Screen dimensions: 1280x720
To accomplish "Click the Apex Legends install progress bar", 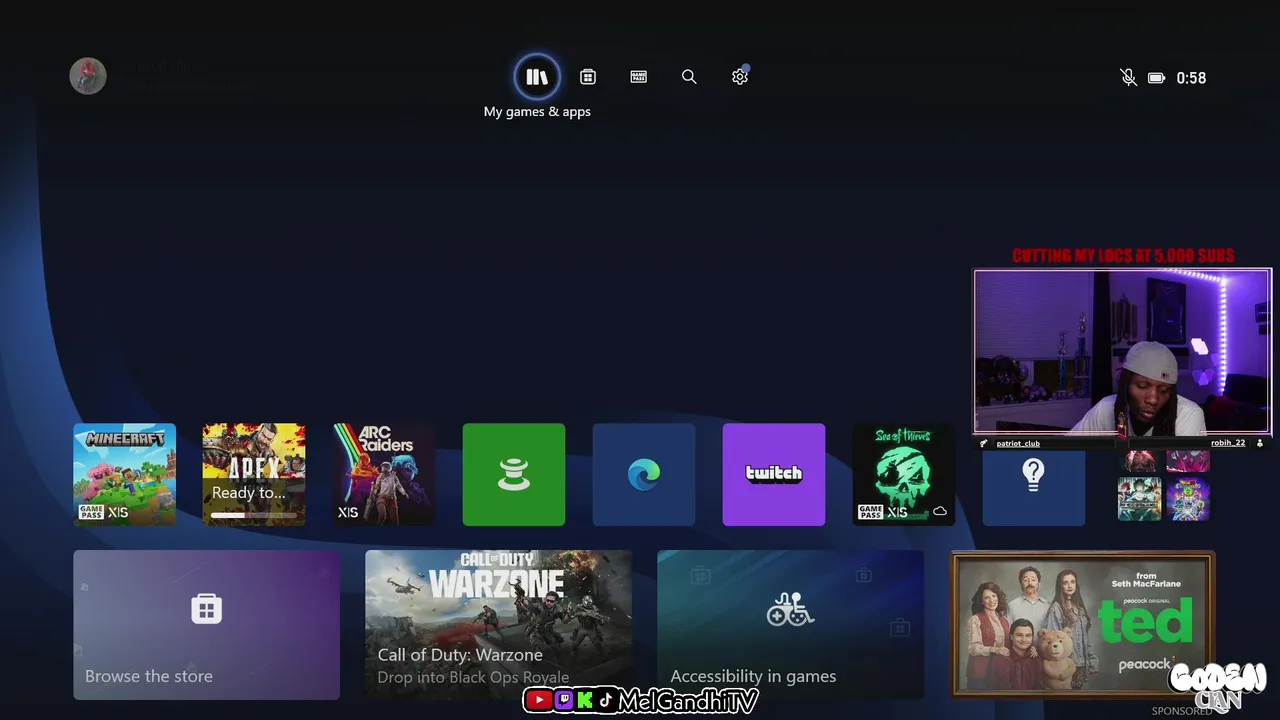I will pos(254,515).
